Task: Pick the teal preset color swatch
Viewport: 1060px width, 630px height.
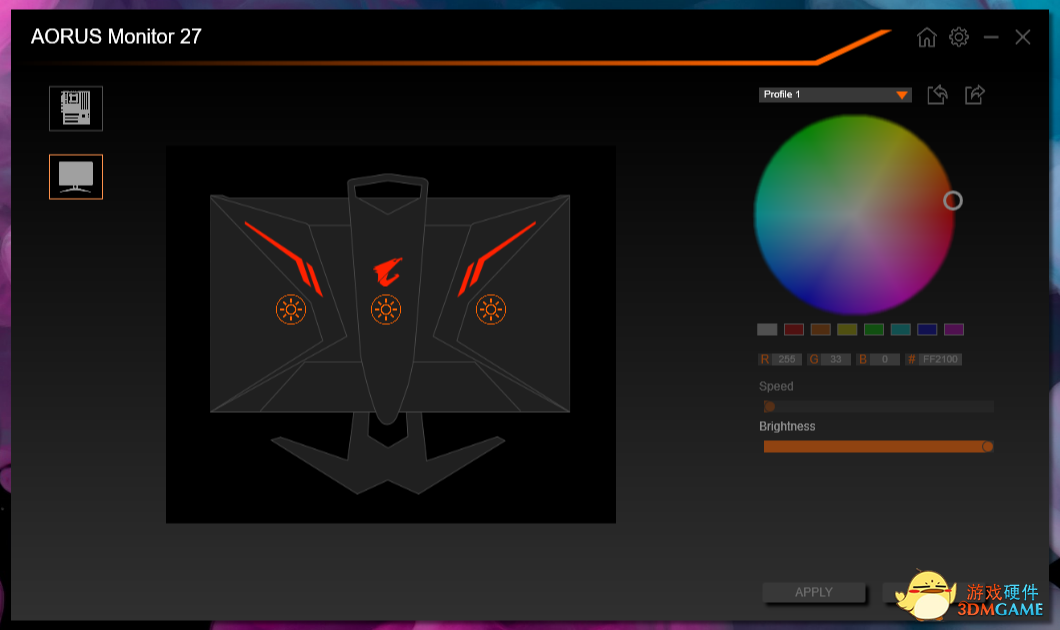Action: pyautogui.click(x=900, y=330)
